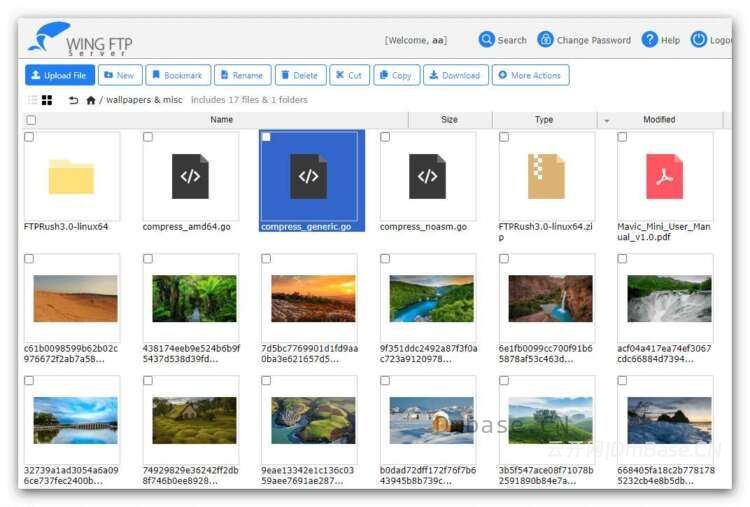Create a New item
750x507 pixels.
120,75
